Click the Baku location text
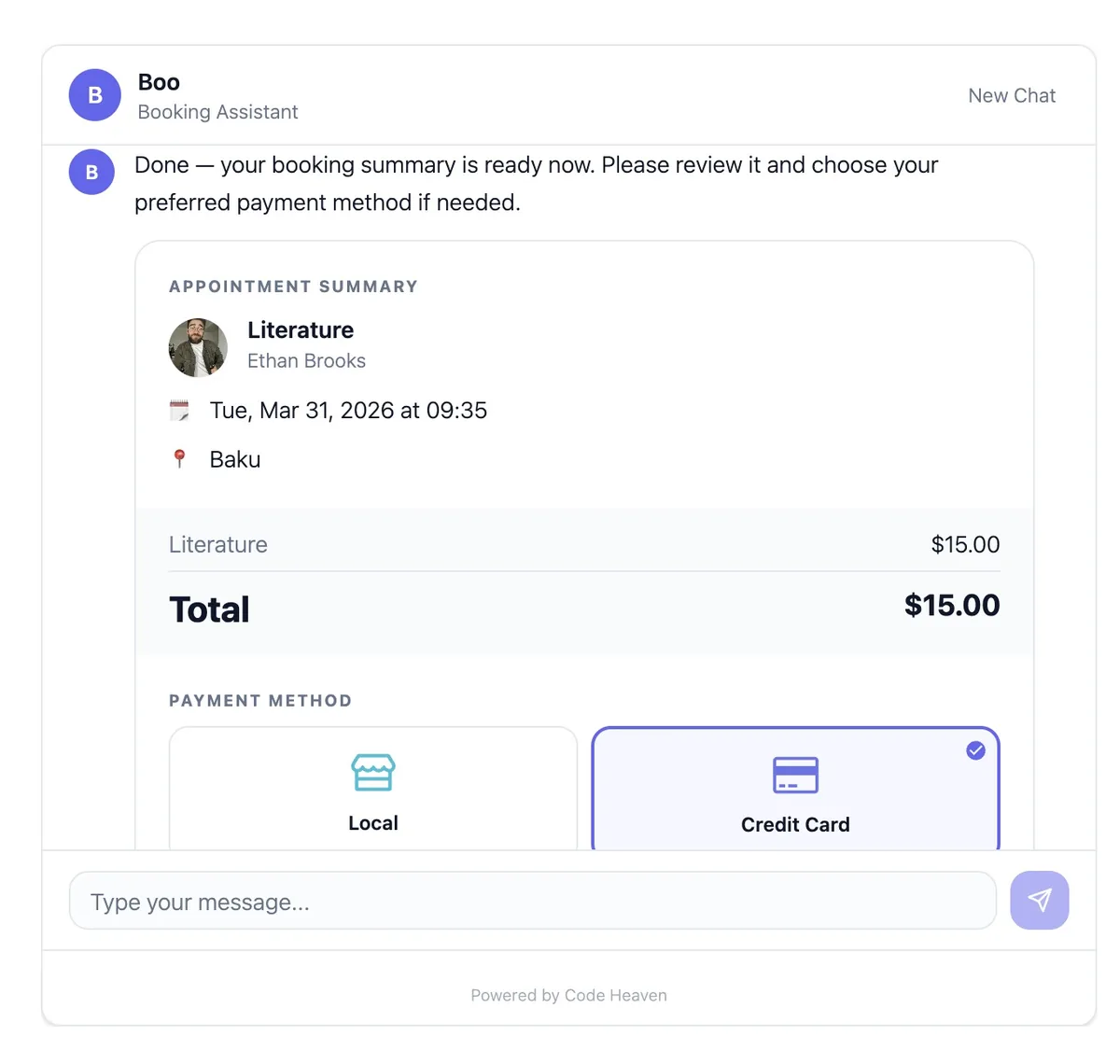1120x1064 pixels. click(x=235, y=459)
